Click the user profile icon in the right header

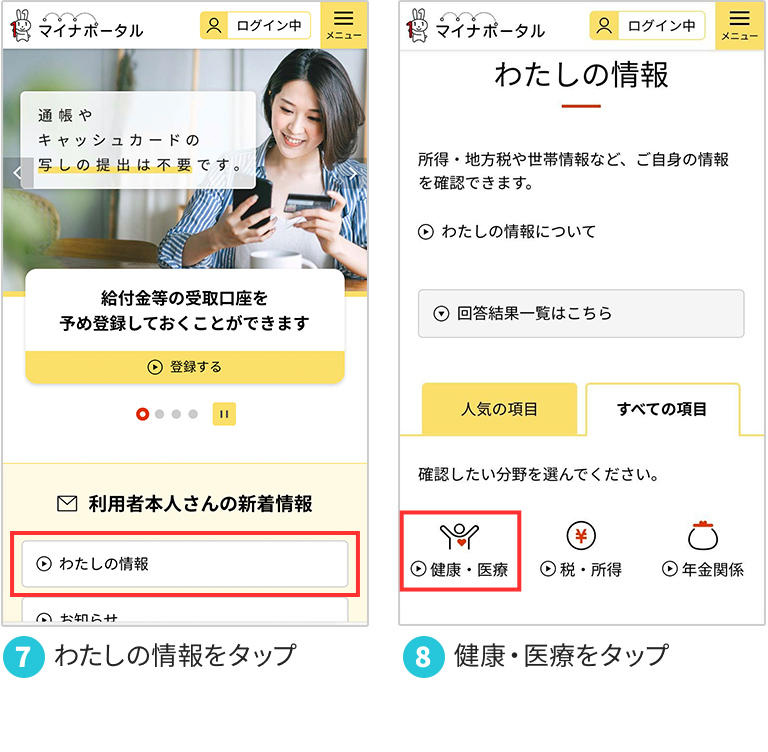pyautogui.click(x=604, y=25)
